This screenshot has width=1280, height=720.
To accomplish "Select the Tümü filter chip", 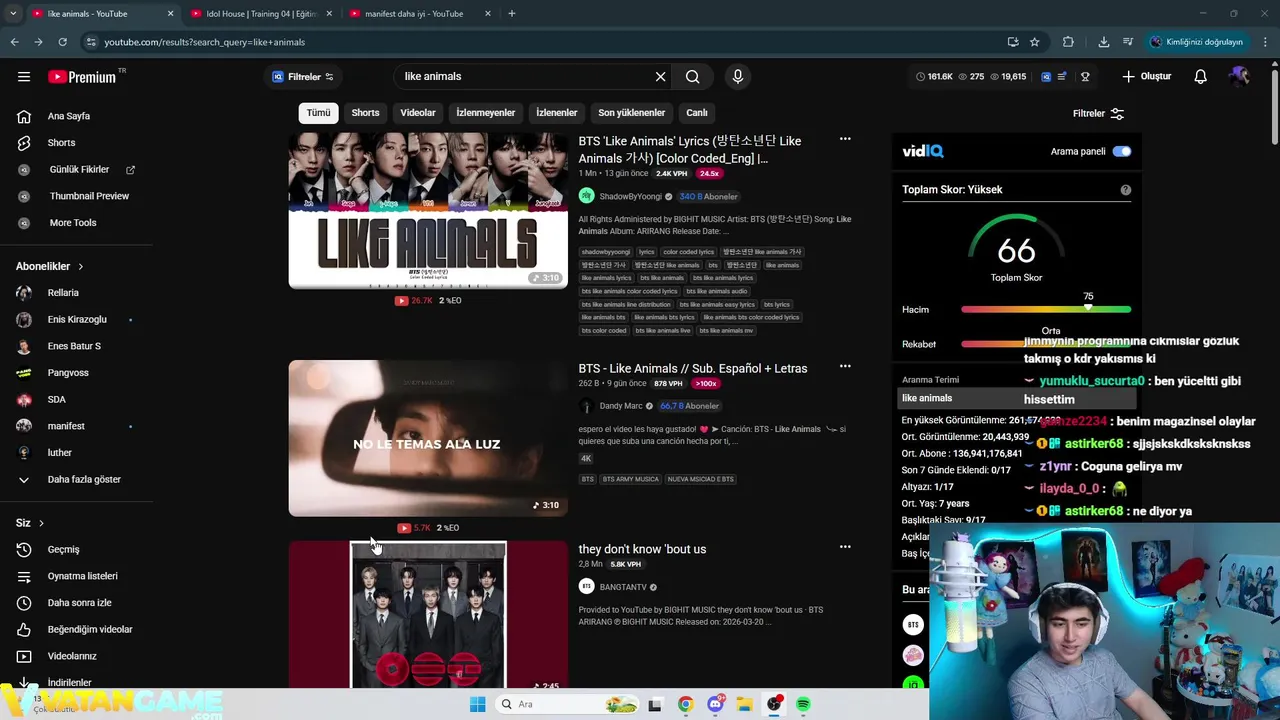I will click(x=318, y=113).
